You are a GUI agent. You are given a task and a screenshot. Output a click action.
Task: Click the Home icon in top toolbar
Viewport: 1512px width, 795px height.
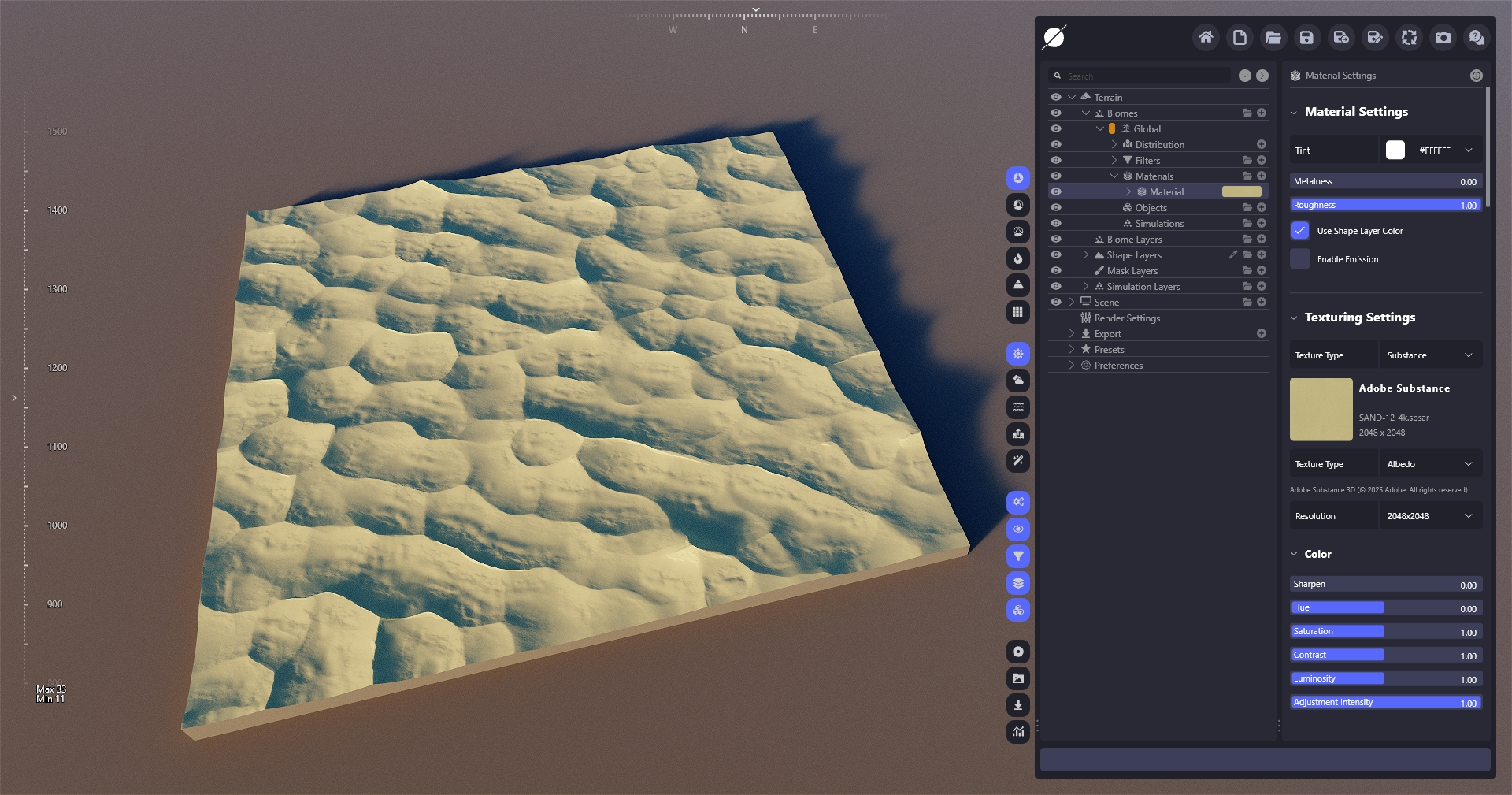(1206, 37)
